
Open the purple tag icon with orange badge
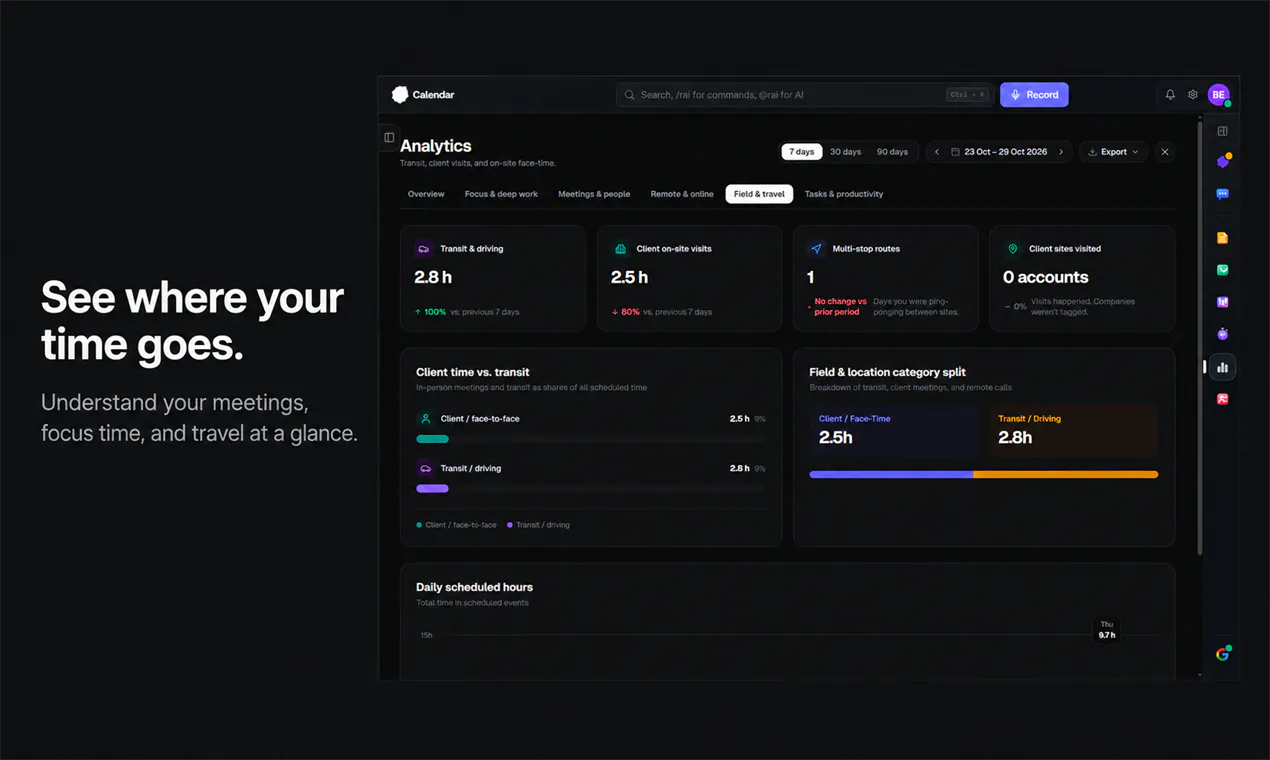click(x=1222, y=161)
